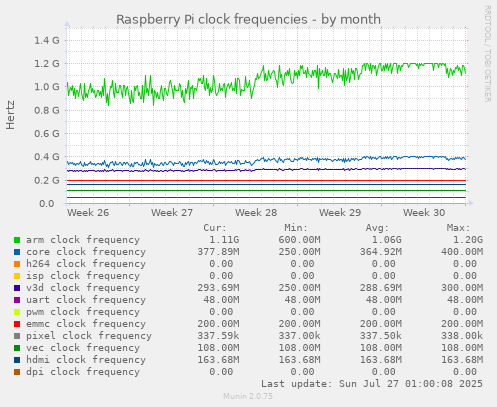Select the 'v3d clock frequency' legend label
Image resolution: width=497 pixels, height=407 pixels.
pos(83,288)
